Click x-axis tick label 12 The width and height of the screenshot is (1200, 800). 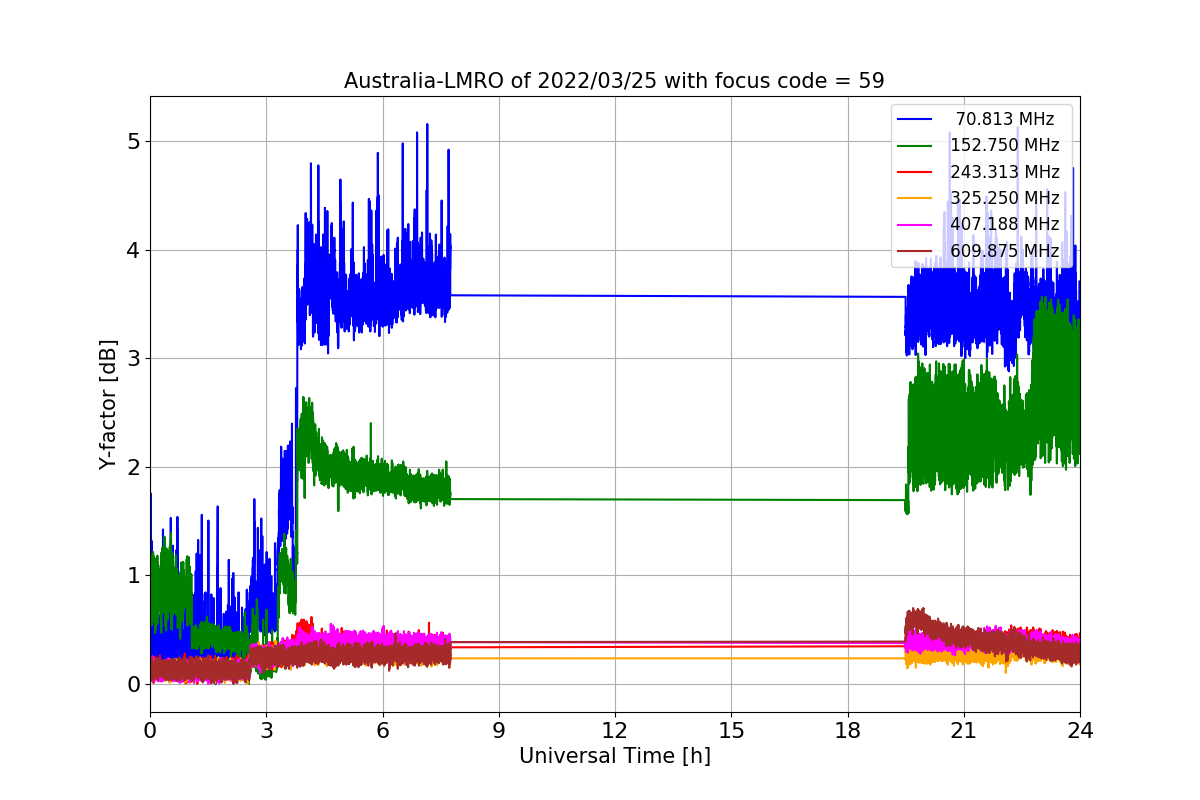(615, 731)
